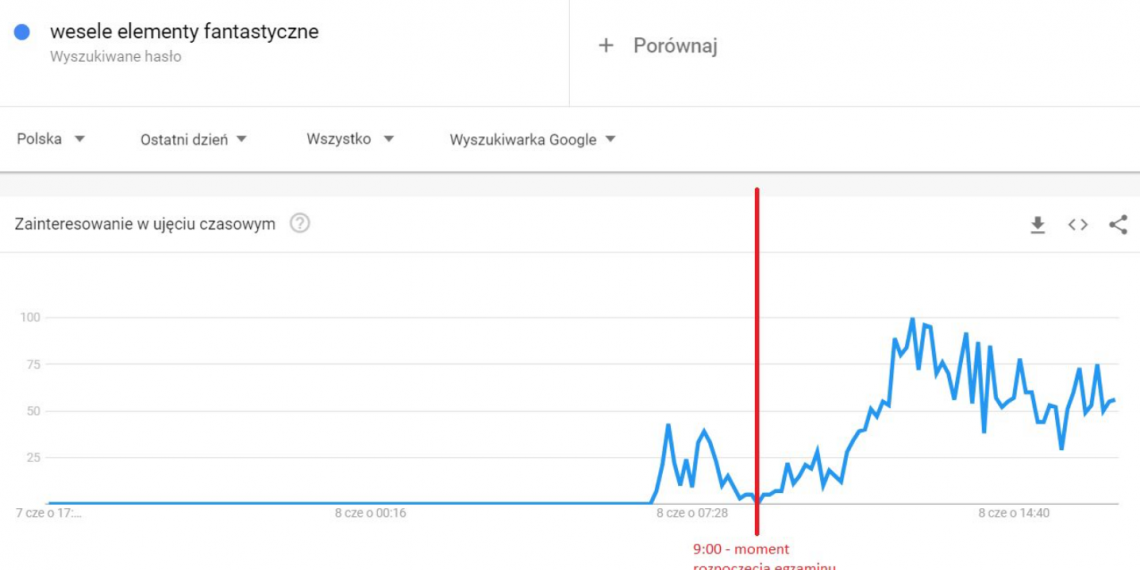Open the embed code icon

(x=1077, y=225)
